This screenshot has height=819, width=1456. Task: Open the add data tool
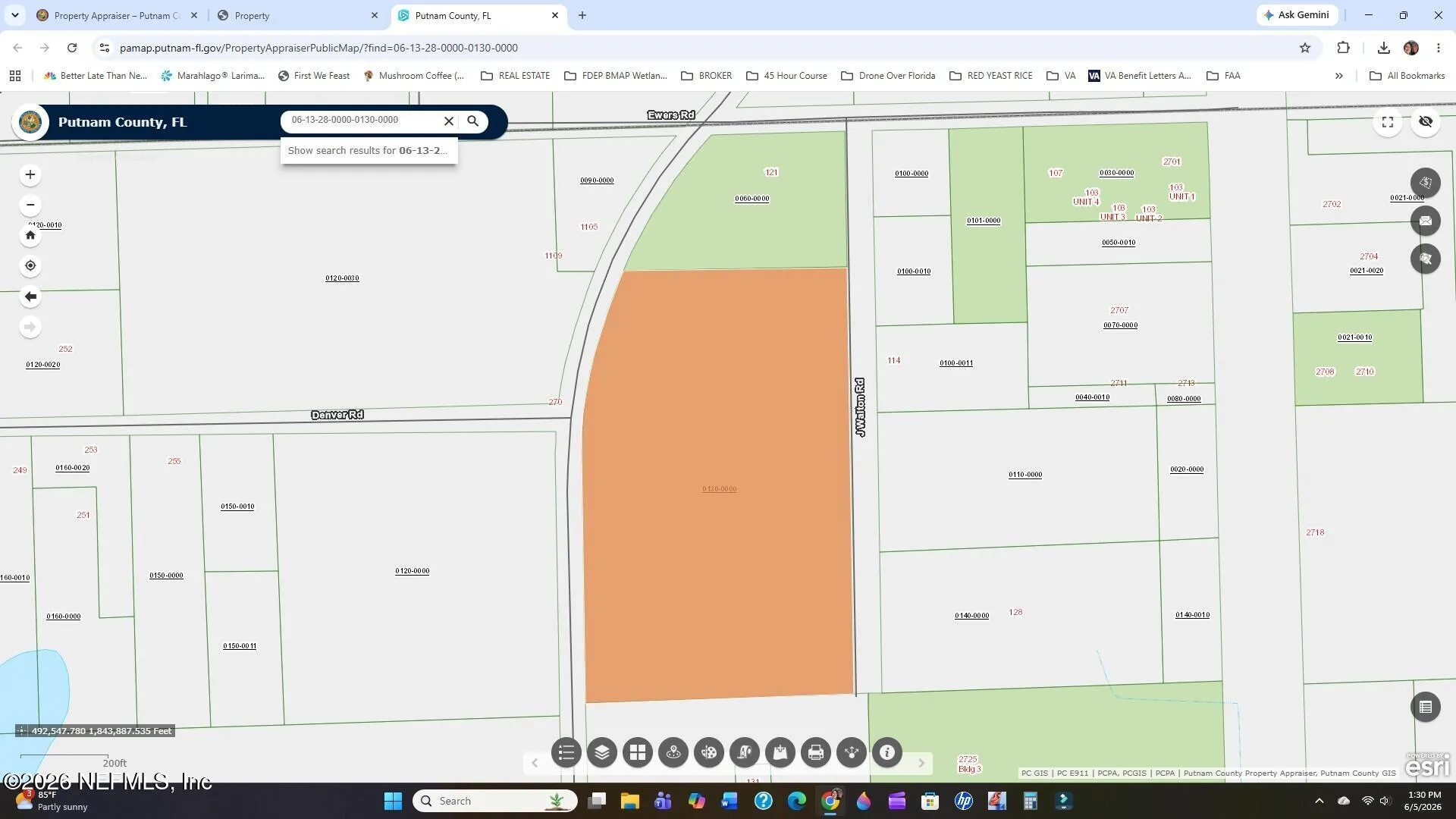[780, 752]
